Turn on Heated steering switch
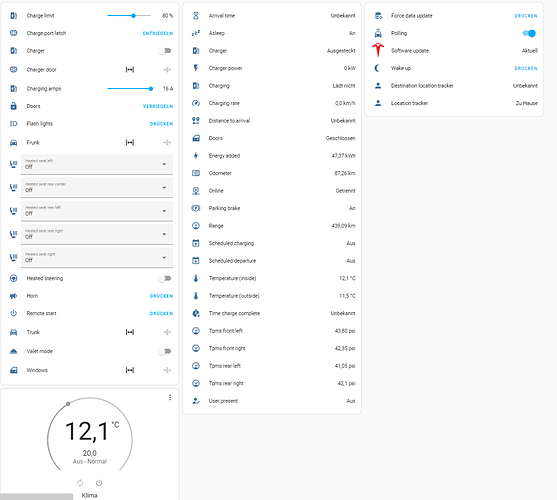The width and height of the screenshot is (557, 500). point(165,278)
